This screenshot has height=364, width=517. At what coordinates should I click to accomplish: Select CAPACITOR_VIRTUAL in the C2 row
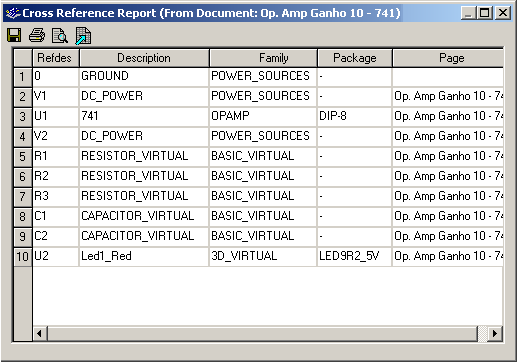tap(144, 237)
